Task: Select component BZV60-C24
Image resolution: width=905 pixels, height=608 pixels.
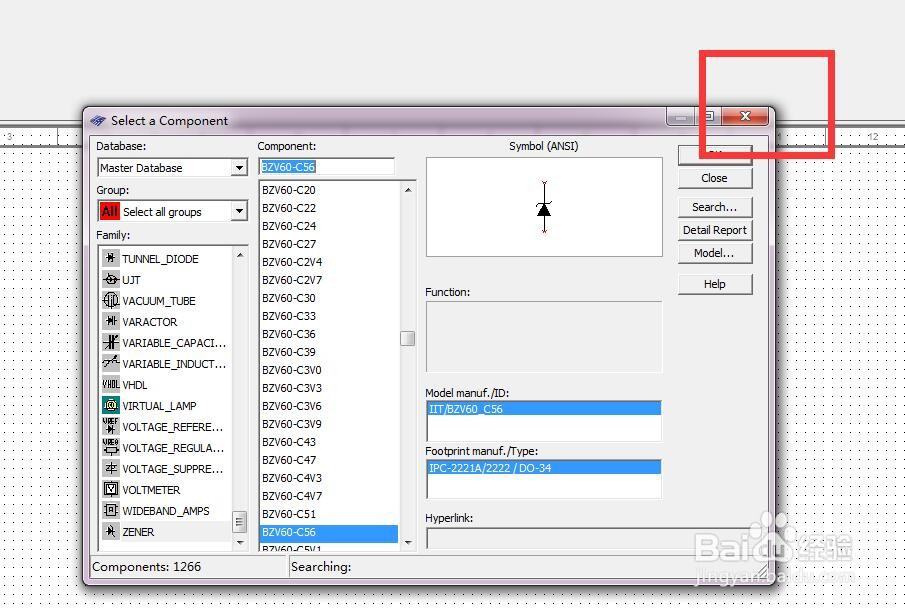Action: click(x=289, y=226)
